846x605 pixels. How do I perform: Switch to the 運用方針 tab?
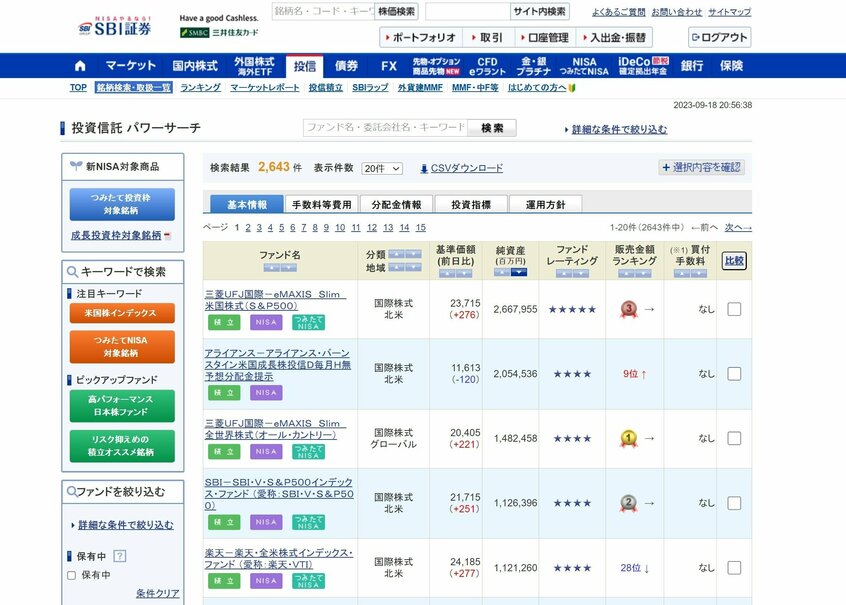545,204
